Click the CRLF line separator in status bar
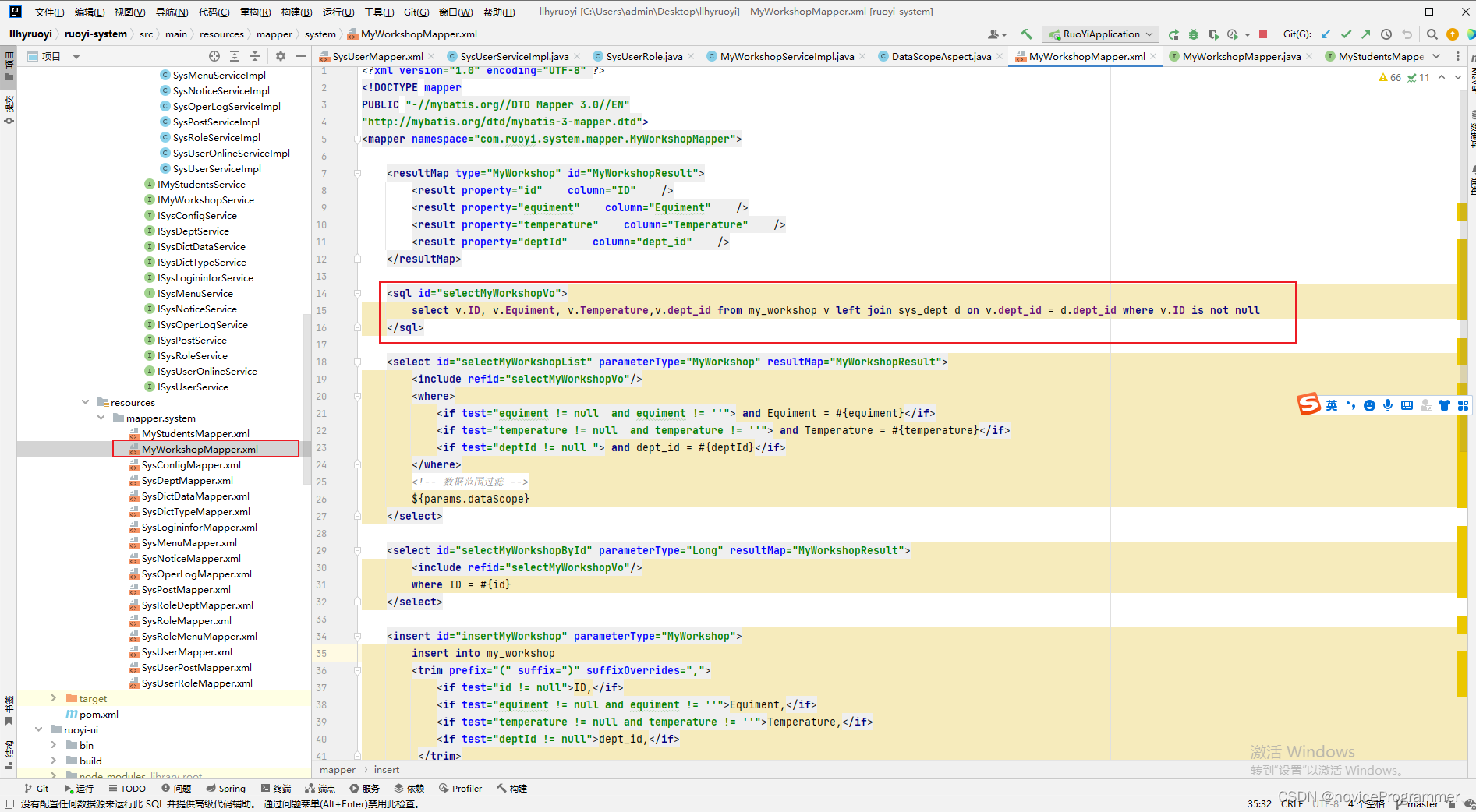This screenshot has width=1476, height=812. 1292,803
